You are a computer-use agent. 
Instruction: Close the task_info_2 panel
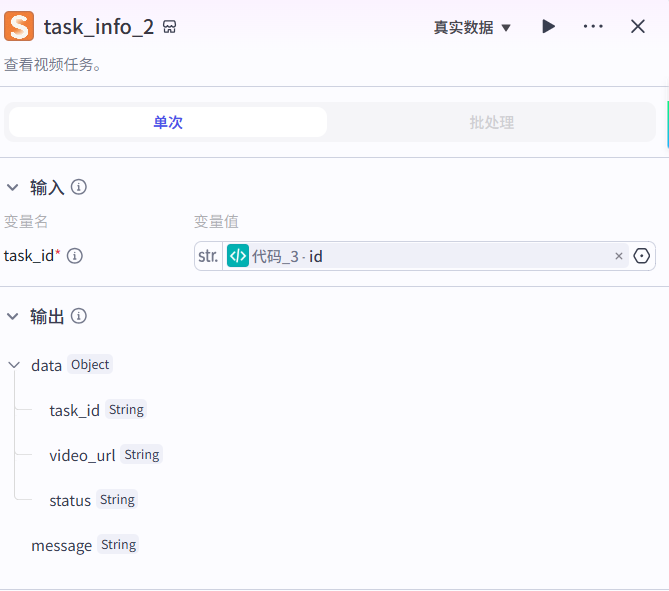click(638, 27)
